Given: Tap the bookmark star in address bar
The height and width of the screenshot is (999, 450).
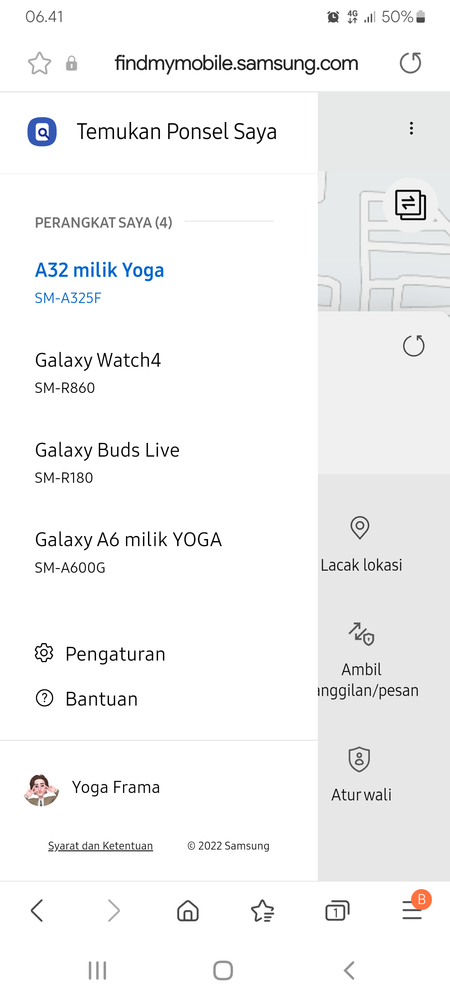Looking at the screenshot, I should [39, 63].
